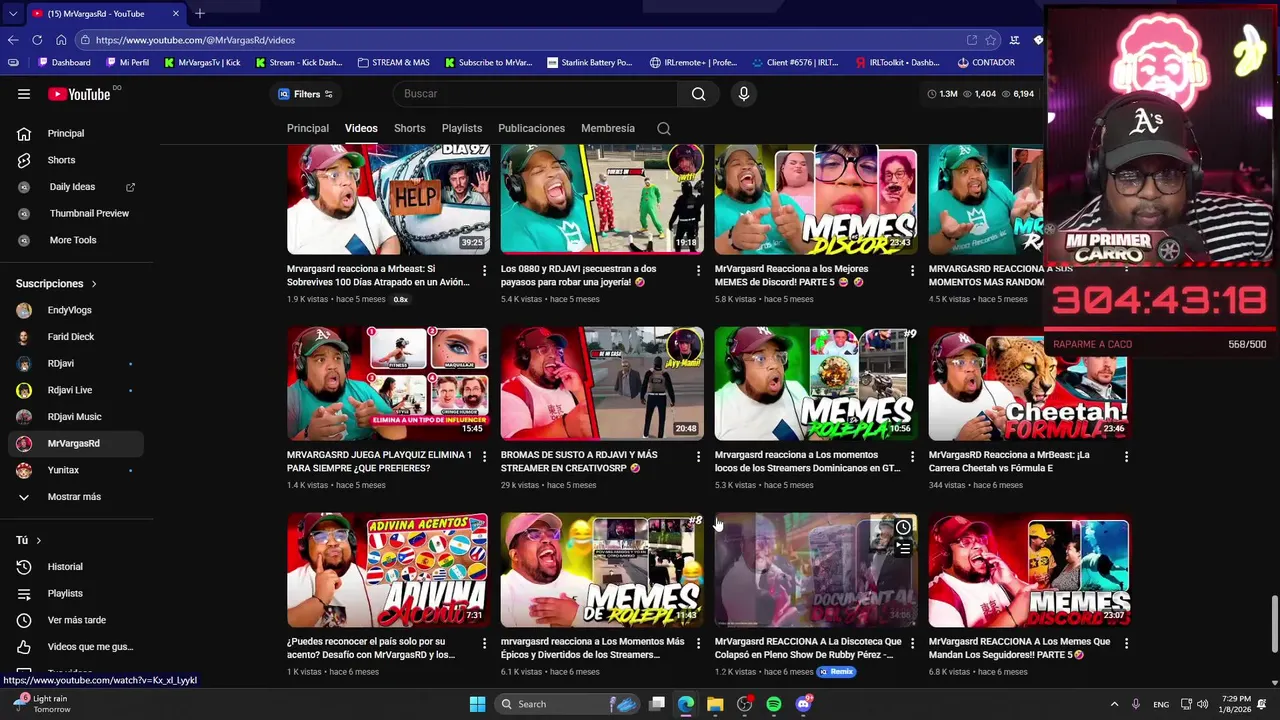Open EndyVlogs subscription channel
The image size is (1280, 720).
[77, 310]
